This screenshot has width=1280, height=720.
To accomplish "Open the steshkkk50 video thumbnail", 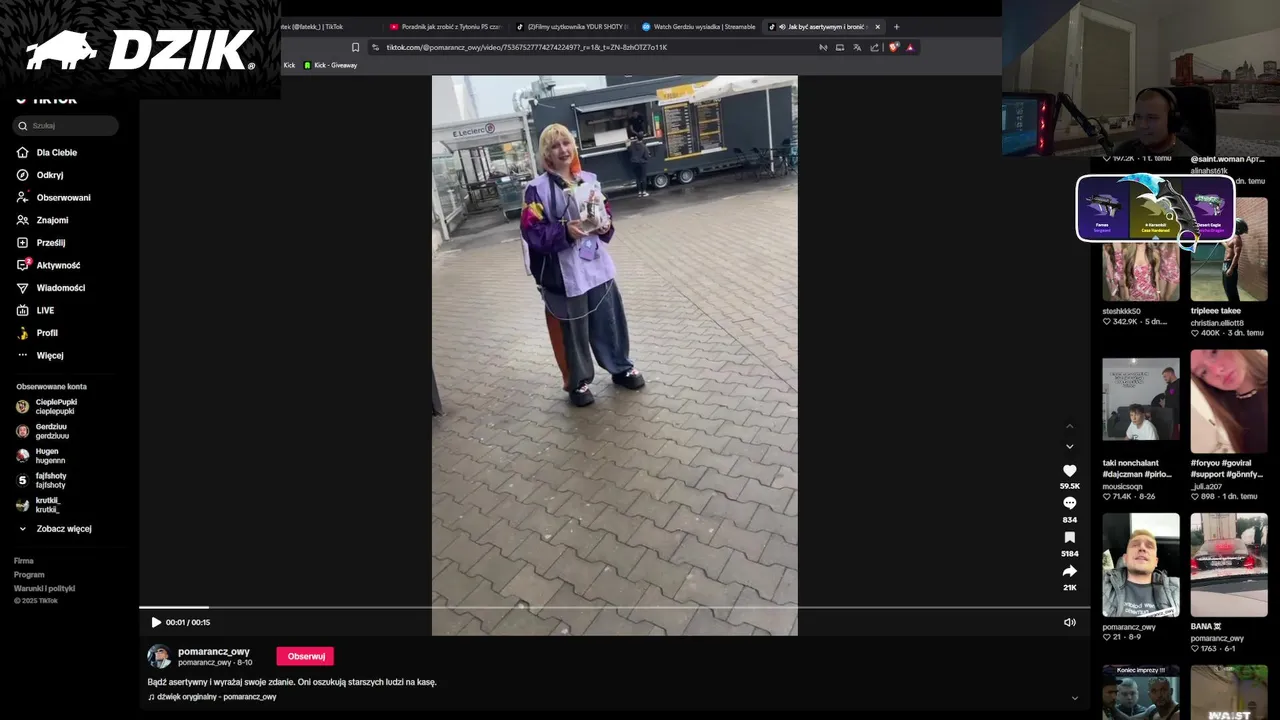I will point(1141,270).
